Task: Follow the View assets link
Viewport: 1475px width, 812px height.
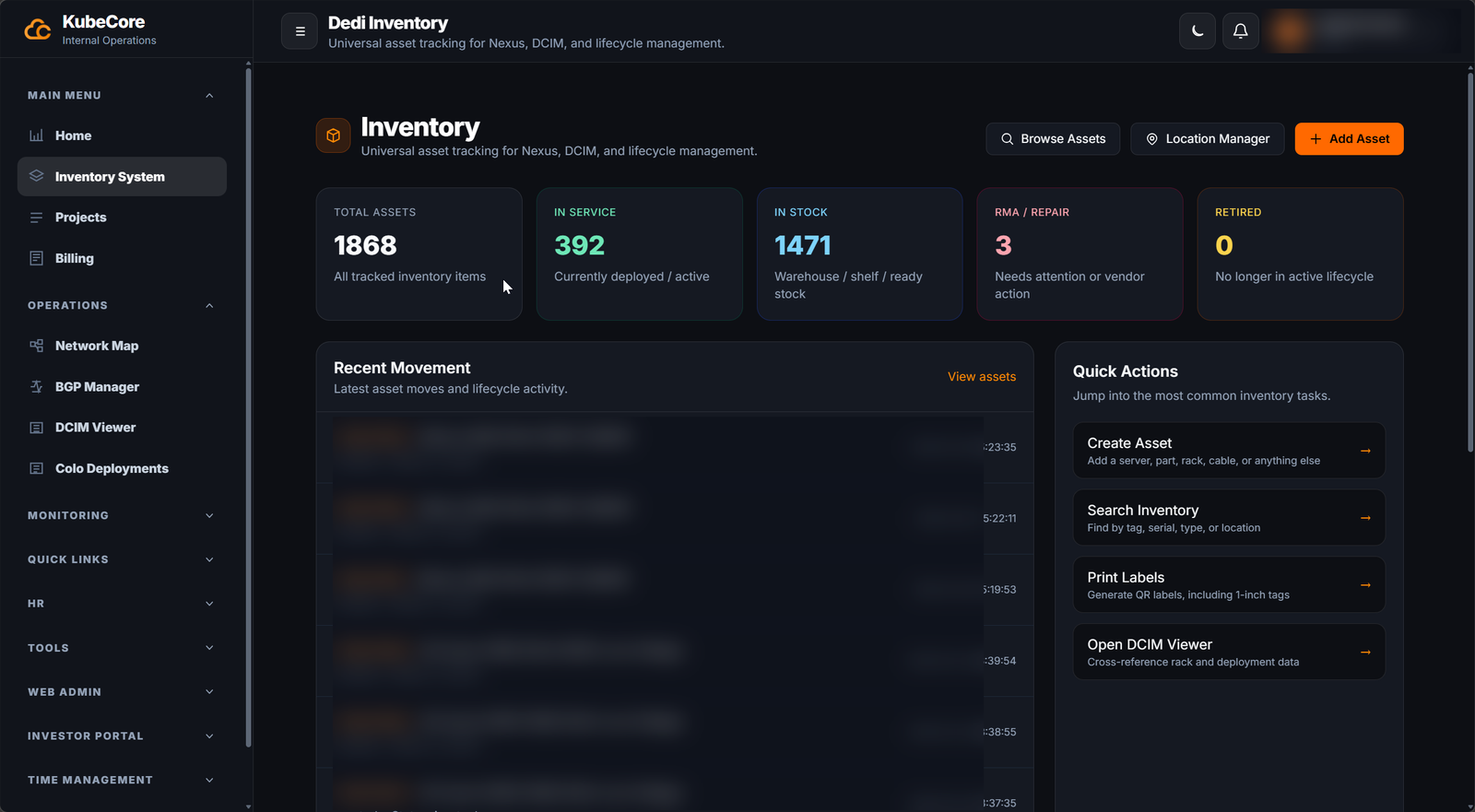Action: click(982, 377)
